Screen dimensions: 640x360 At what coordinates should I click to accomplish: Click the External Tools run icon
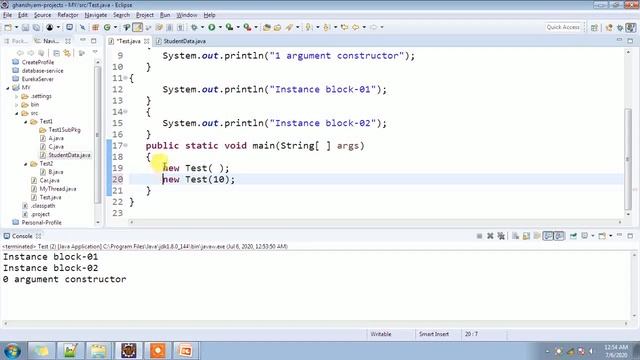(x=247, y=27)
